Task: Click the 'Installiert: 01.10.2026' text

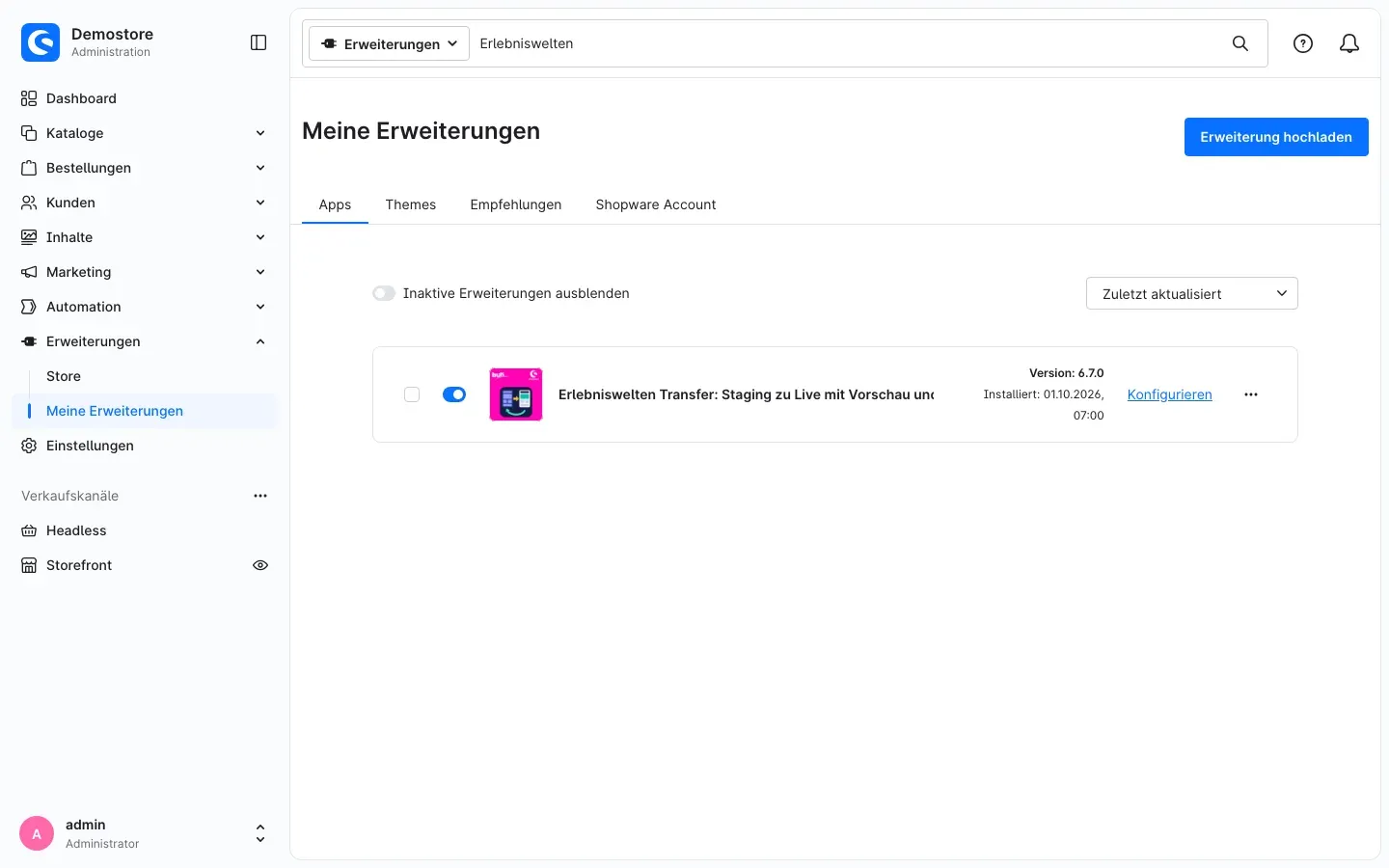Action: [x=1044, y=394]
